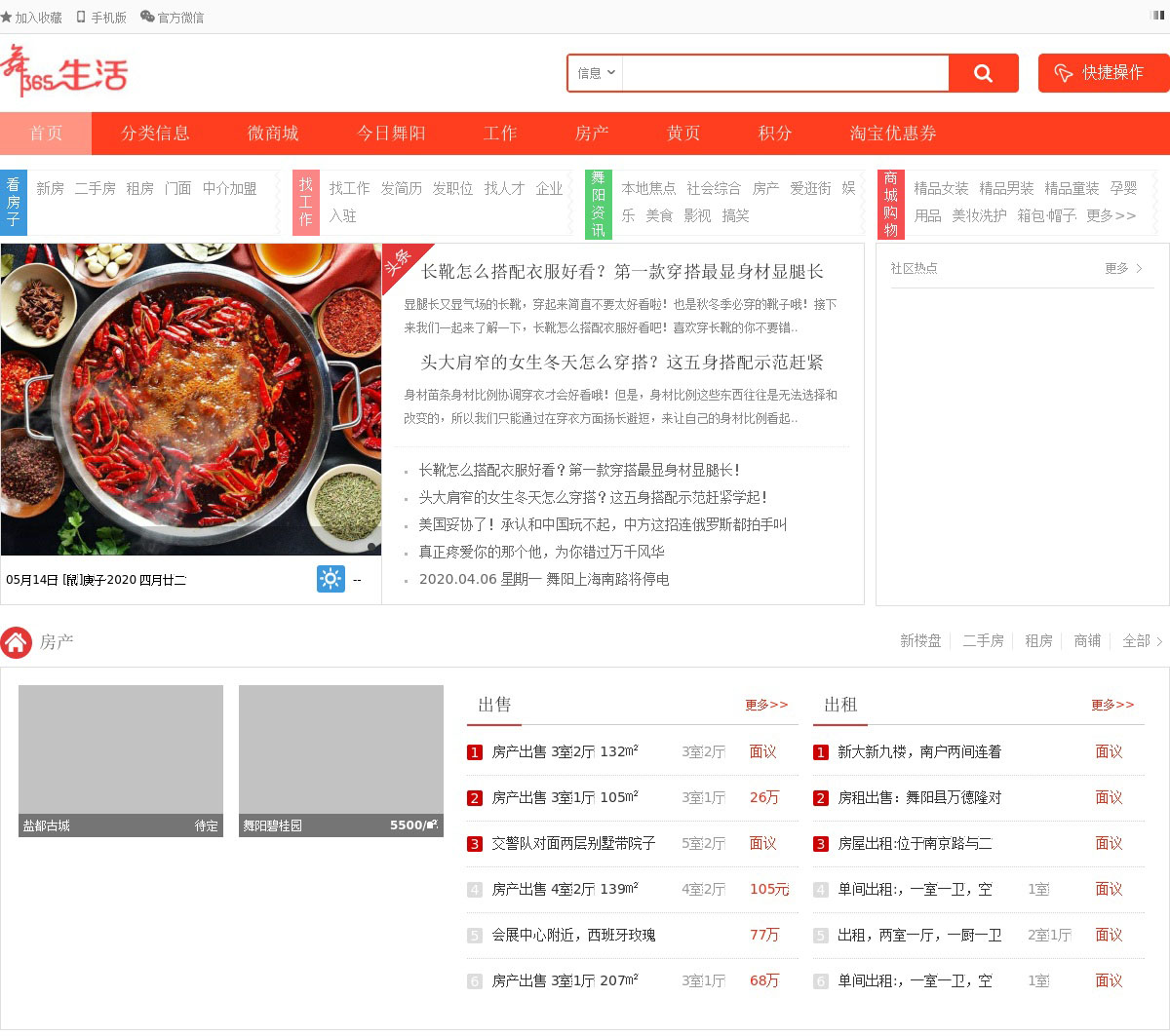This screenshot has width=1170, height=1036.
Task: Select the 二手房 filter tab in the 房产 section
Action: pyautogui.click(x=983, y=640)
